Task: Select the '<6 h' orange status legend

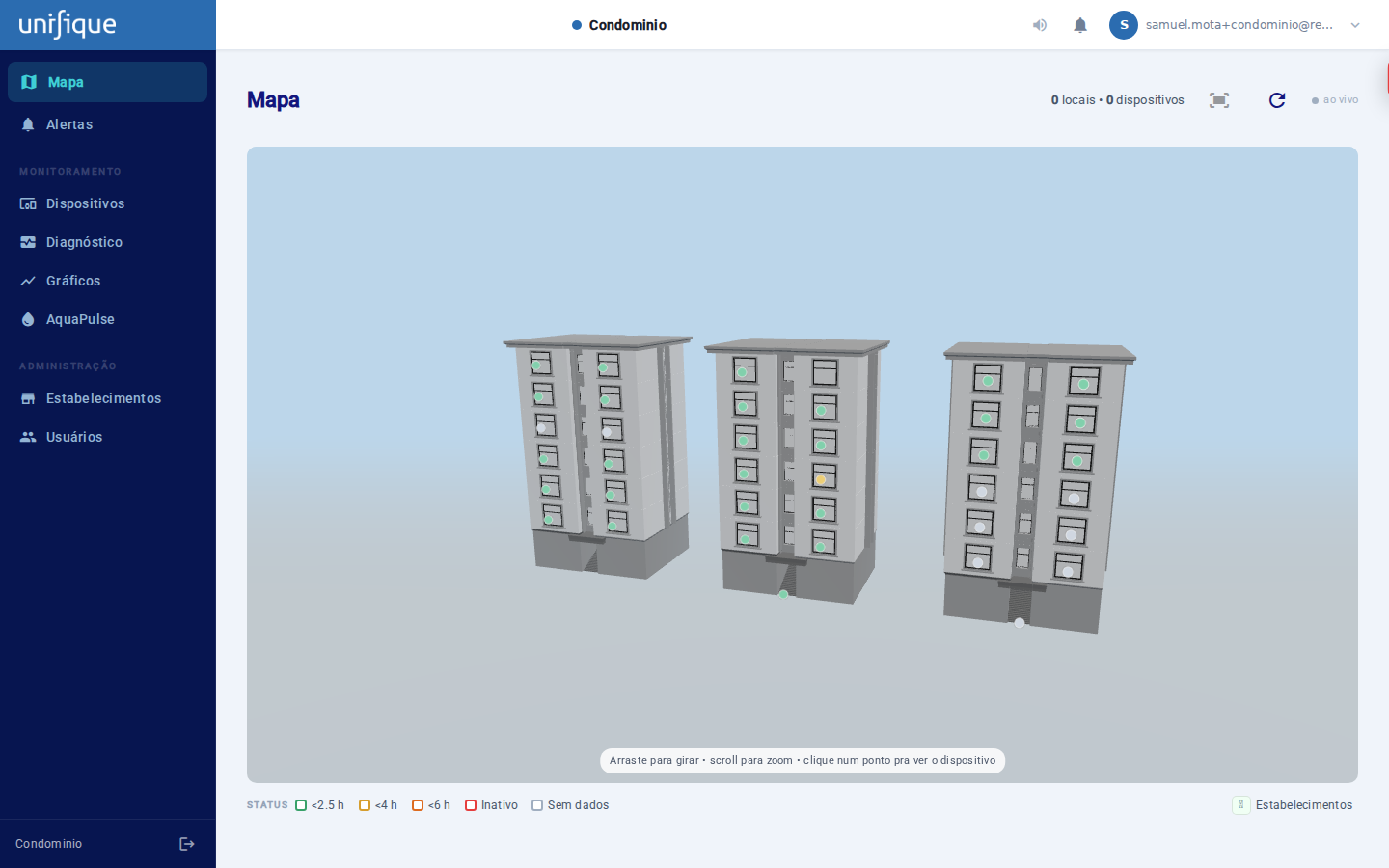Action: pos(431,805)
